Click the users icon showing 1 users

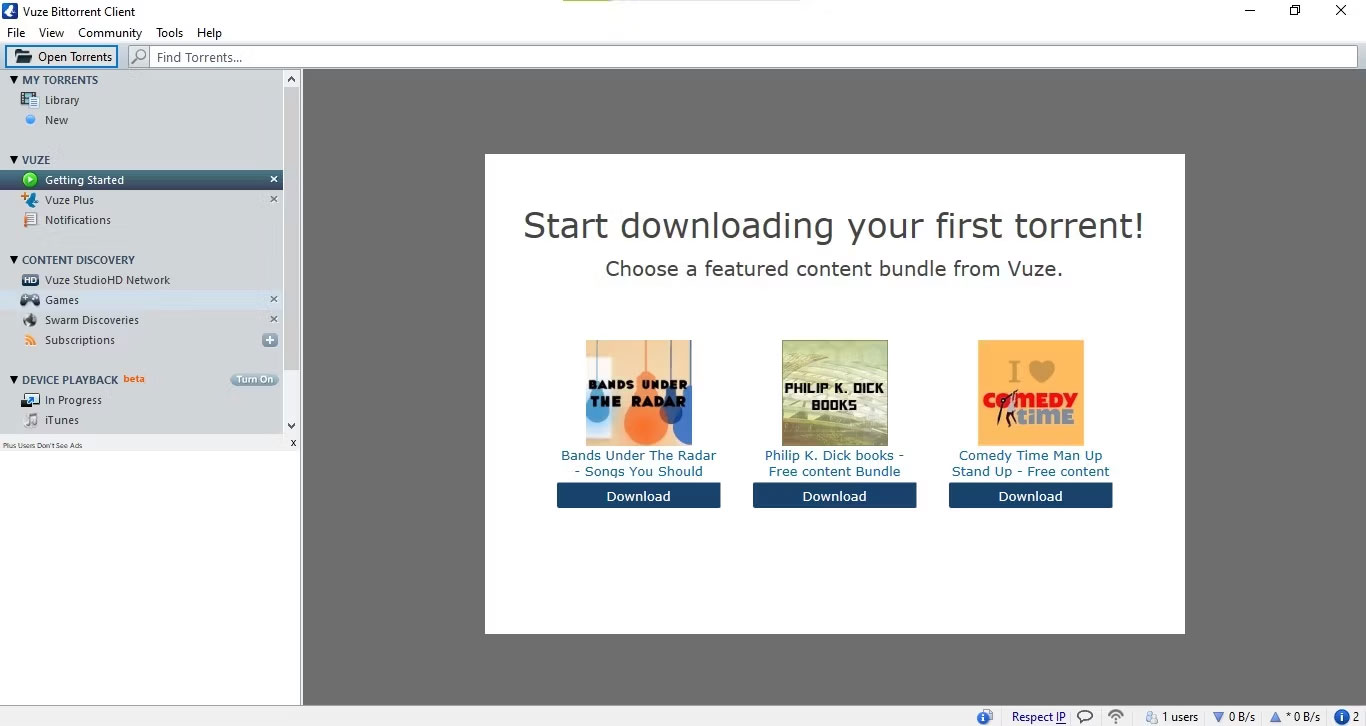[x=1152, y=716]
